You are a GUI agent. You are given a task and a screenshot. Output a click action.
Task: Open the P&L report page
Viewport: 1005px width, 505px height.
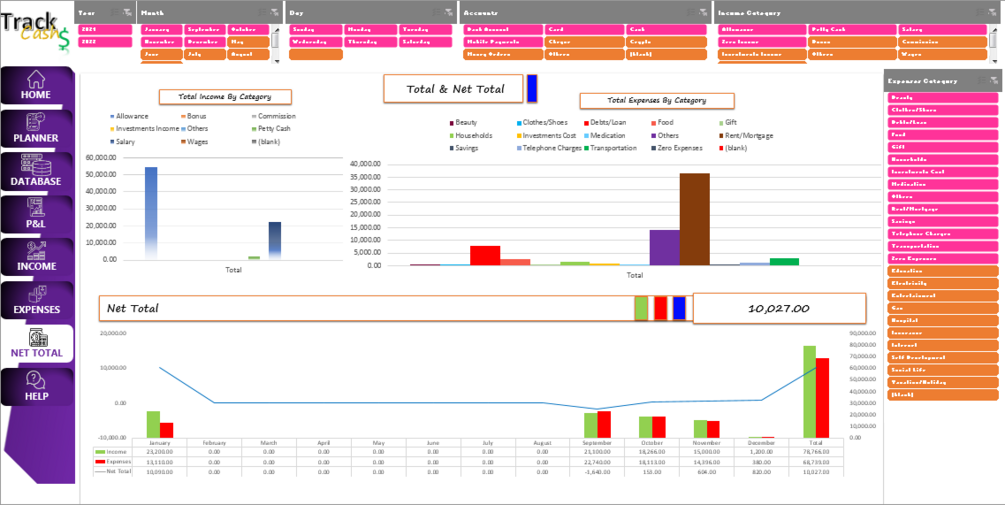(x=37, y=215)
